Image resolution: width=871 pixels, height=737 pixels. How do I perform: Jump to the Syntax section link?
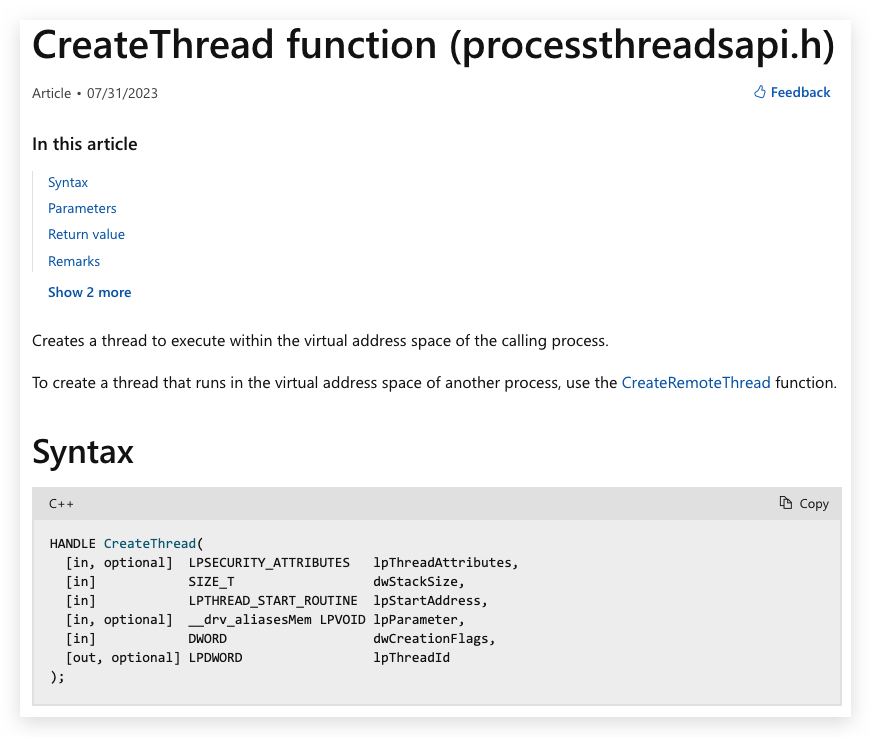[68, 182]
